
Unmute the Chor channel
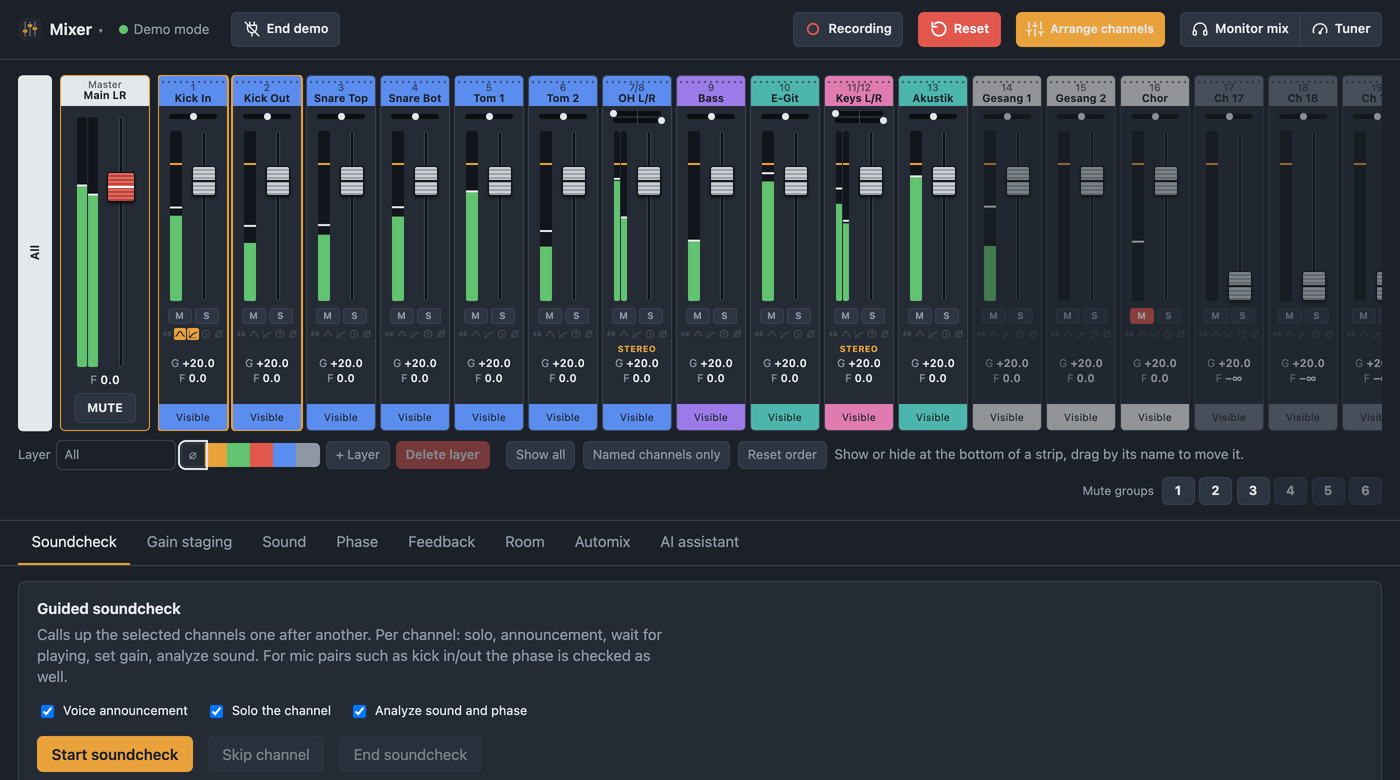(x=1142, y=316)
